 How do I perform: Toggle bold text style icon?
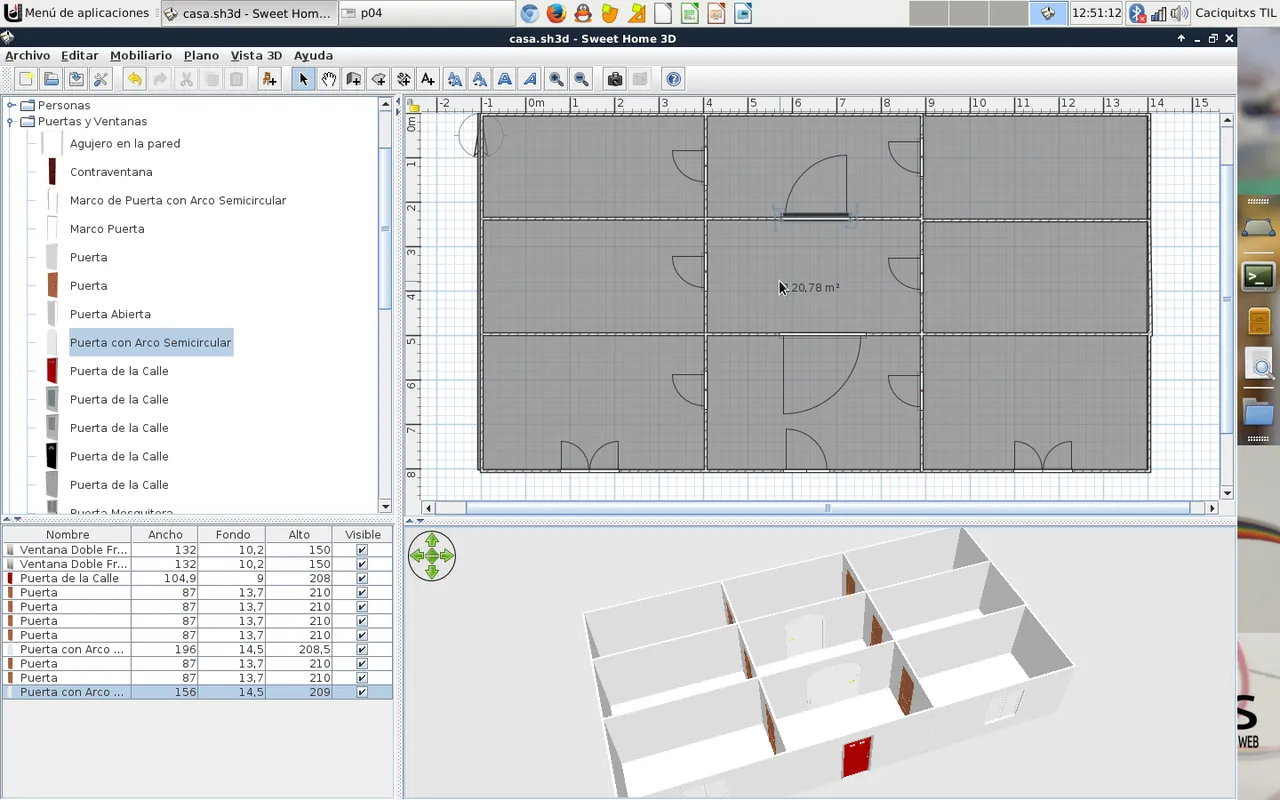pos(505,79)
